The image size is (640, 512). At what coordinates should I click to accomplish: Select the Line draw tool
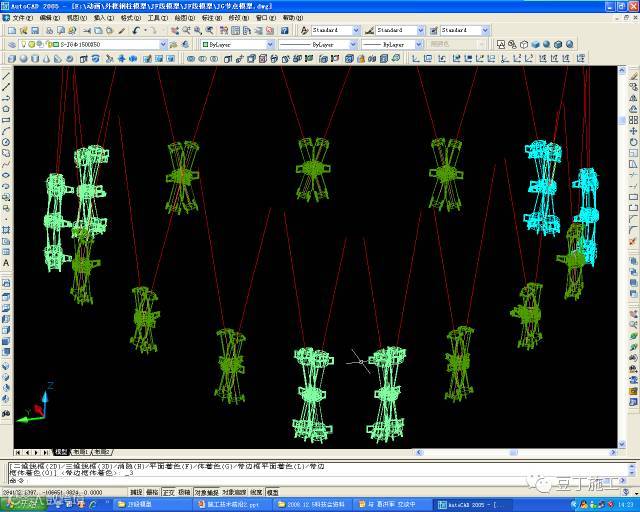pyautogui.click(x=6, y=76)
